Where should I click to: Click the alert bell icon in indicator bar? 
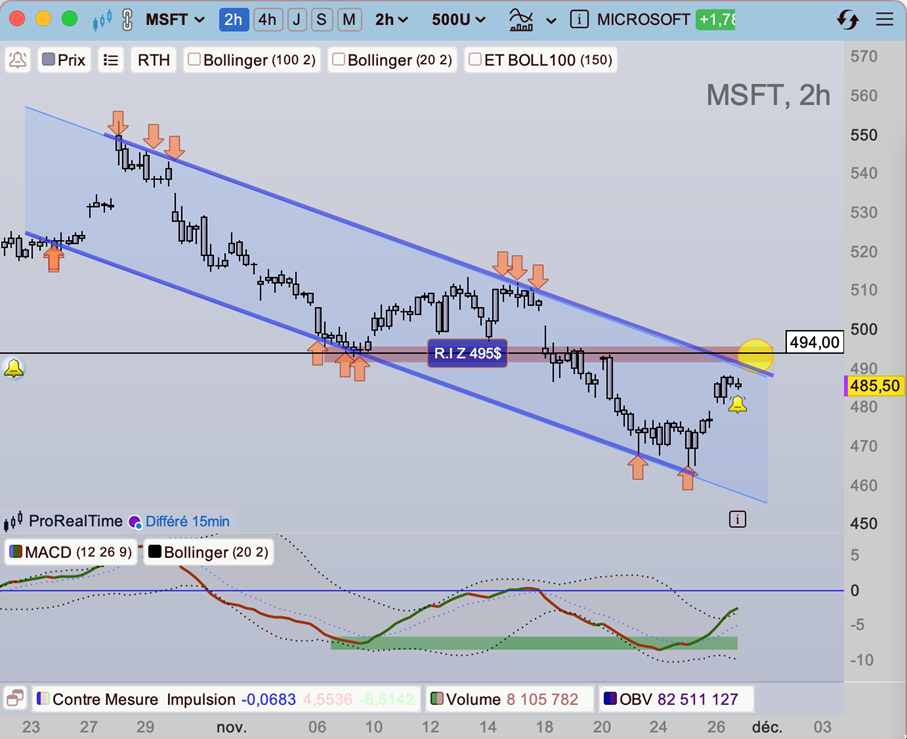click(18, 60)
